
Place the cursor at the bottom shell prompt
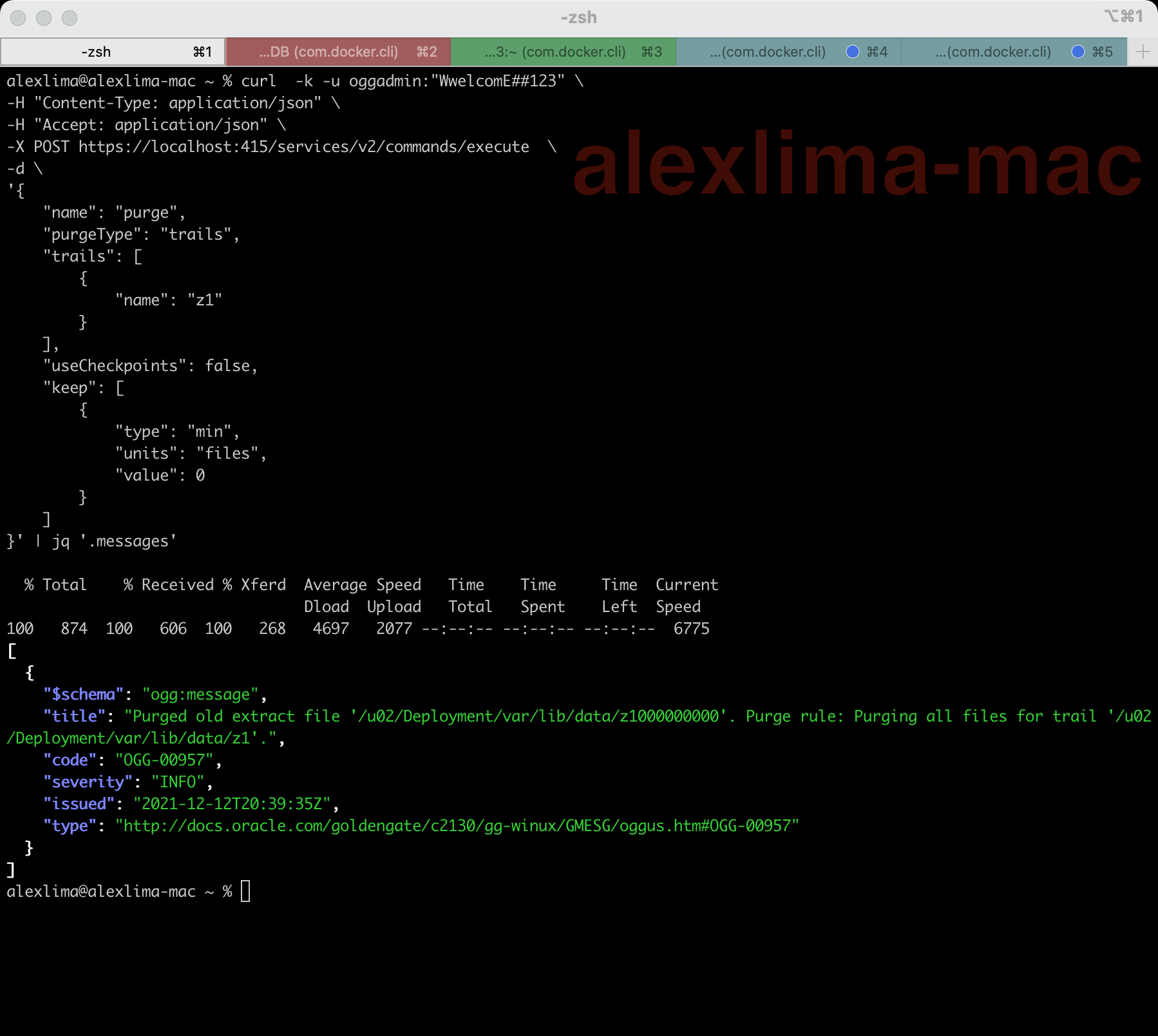point(245,892)
